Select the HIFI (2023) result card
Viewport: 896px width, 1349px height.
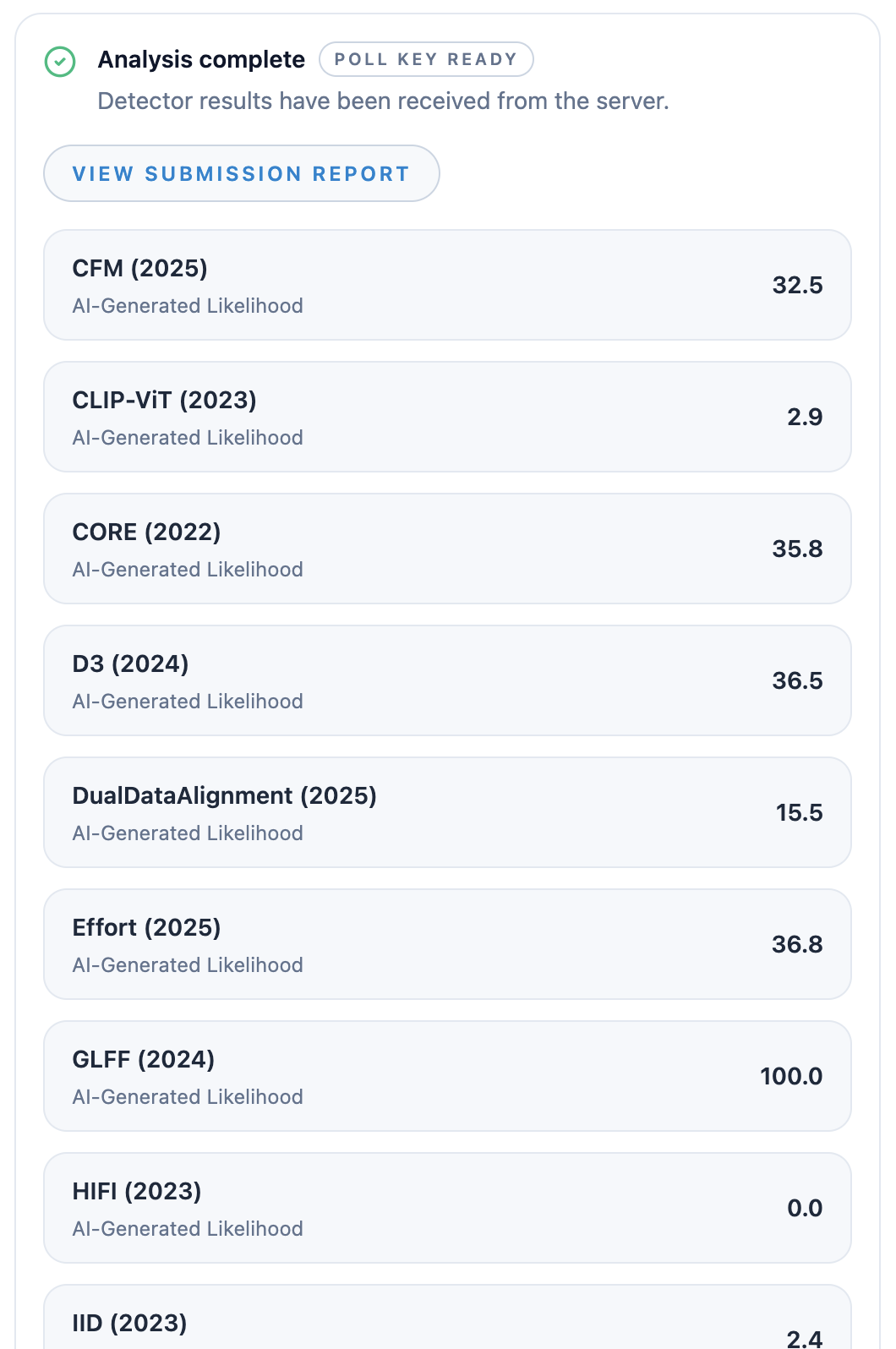pyautogui.click(x=447, y=1208)
